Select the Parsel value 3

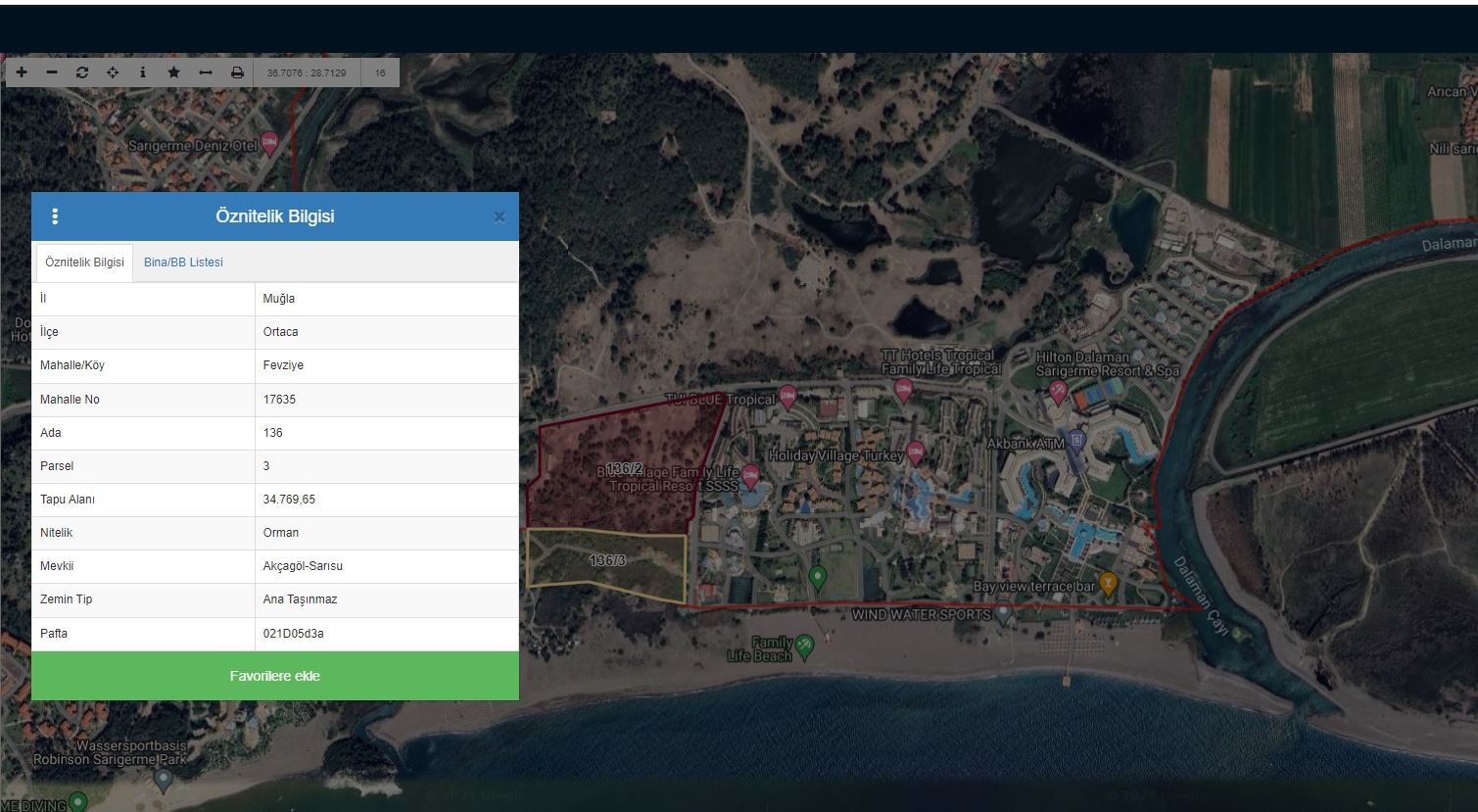pyautogui.click(x=266, y=466)
